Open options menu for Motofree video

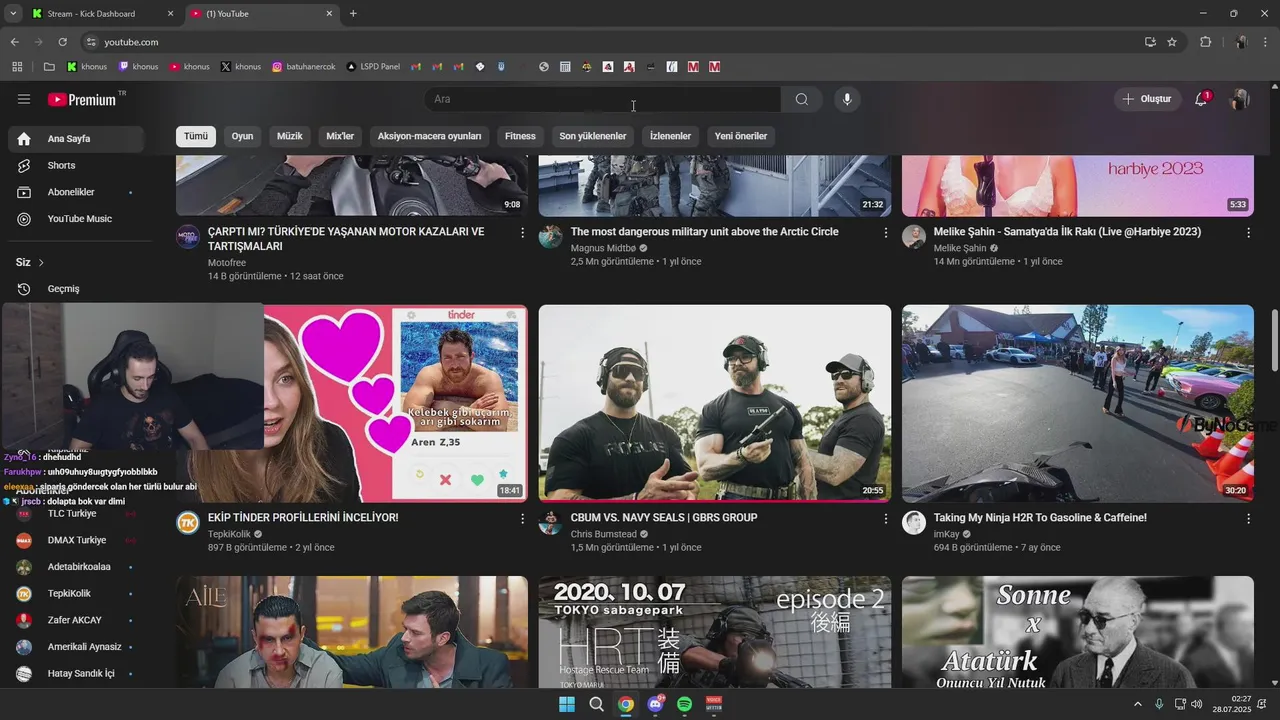(522, 232)
